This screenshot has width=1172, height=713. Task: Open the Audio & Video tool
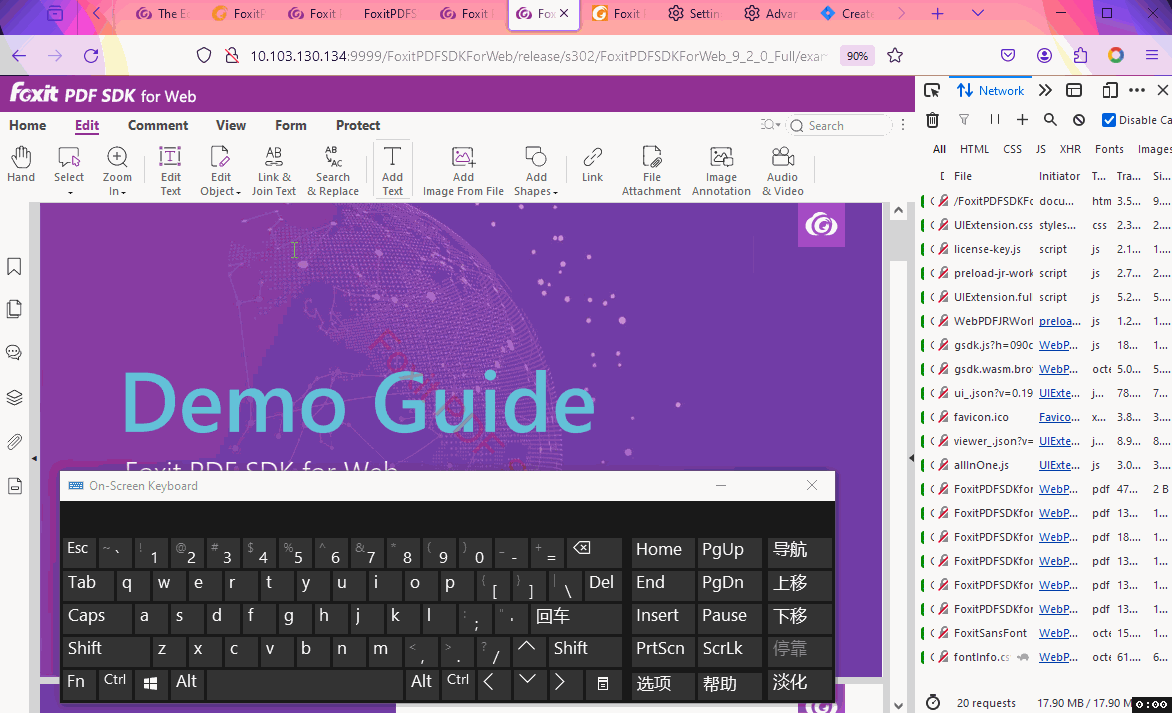click(x=783, y=170)
